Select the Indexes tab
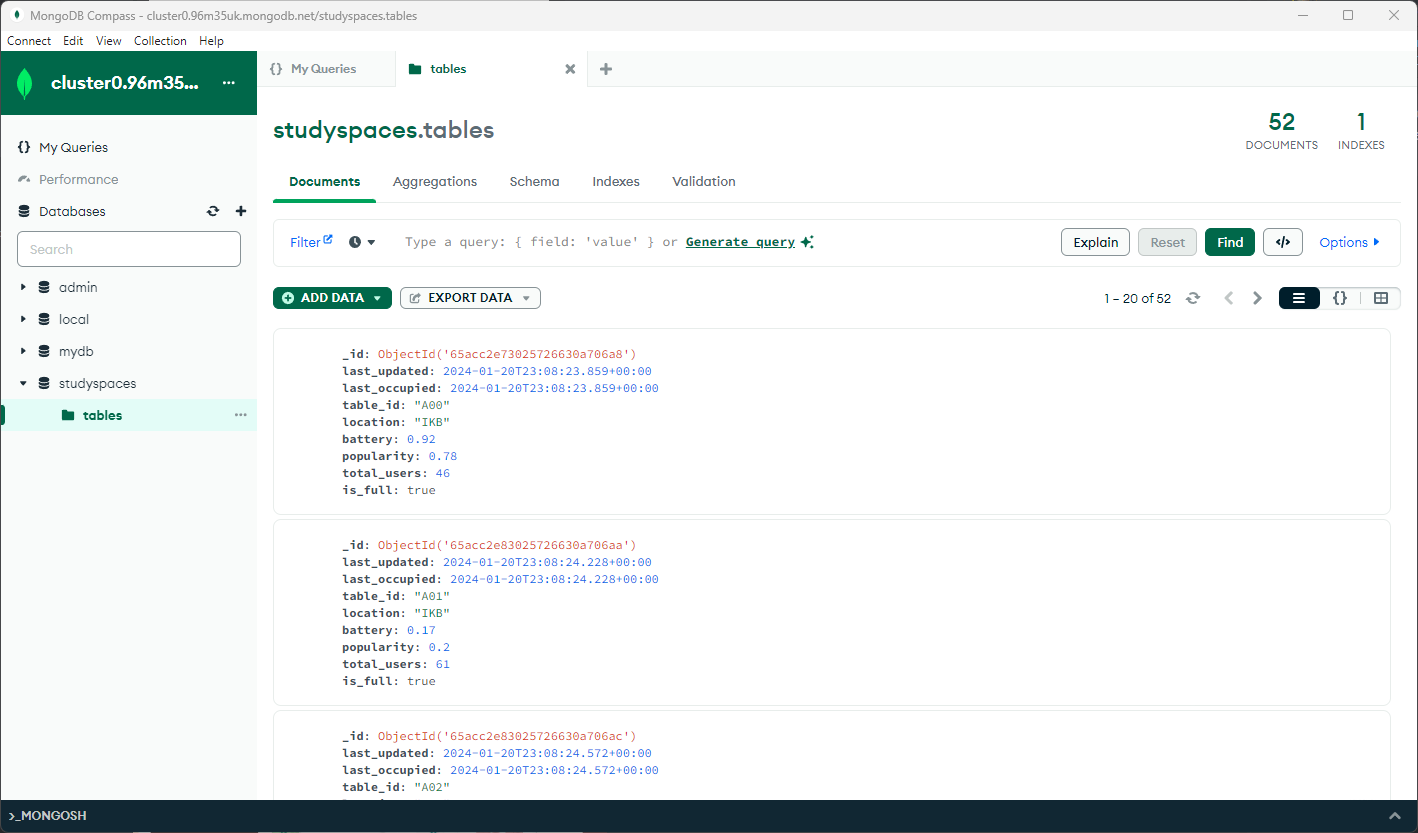The height and width of the screenshot is (833, 1418). 616,182
